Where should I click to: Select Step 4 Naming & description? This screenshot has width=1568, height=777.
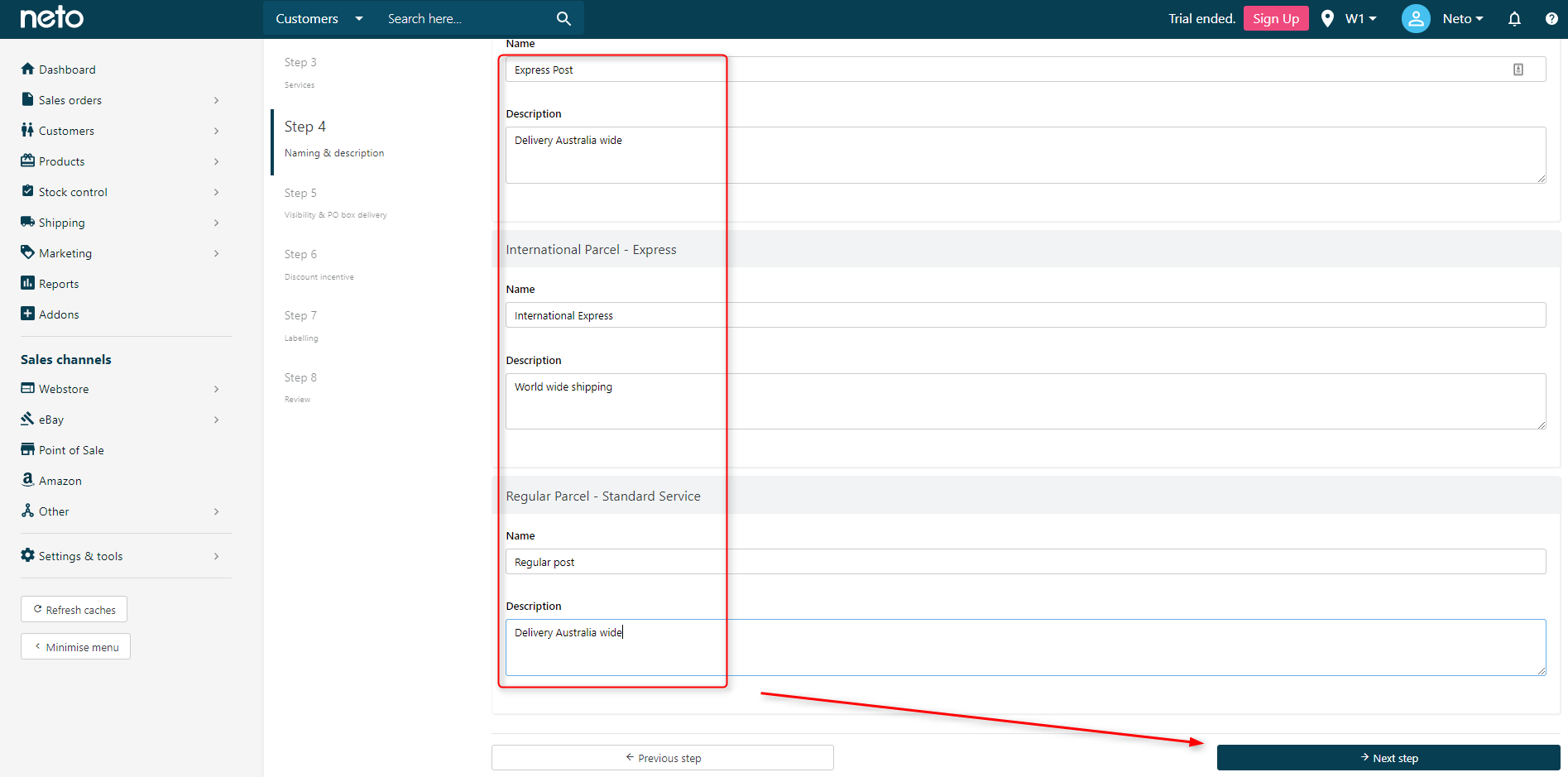pos(334,138)
